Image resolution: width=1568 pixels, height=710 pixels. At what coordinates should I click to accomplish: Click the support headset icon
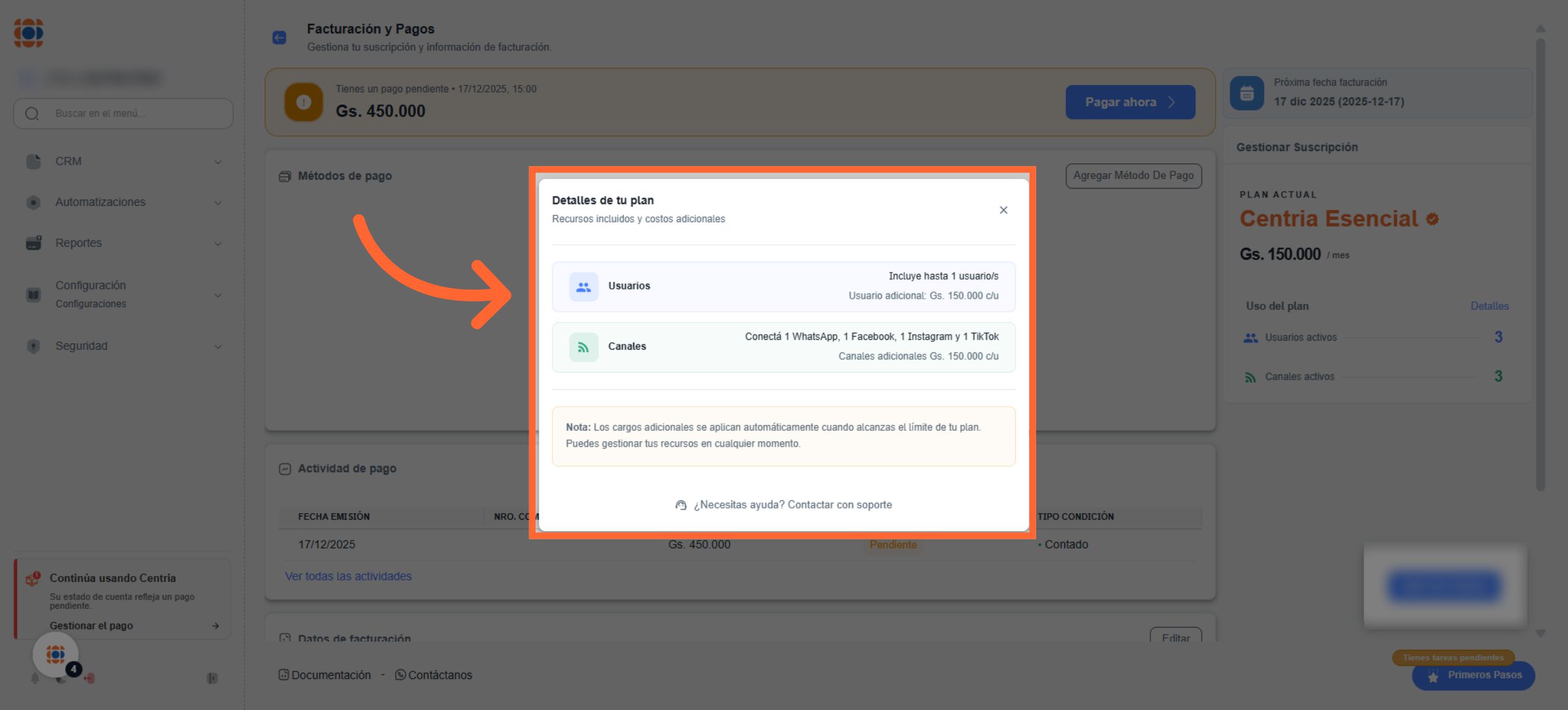(681, 505)
